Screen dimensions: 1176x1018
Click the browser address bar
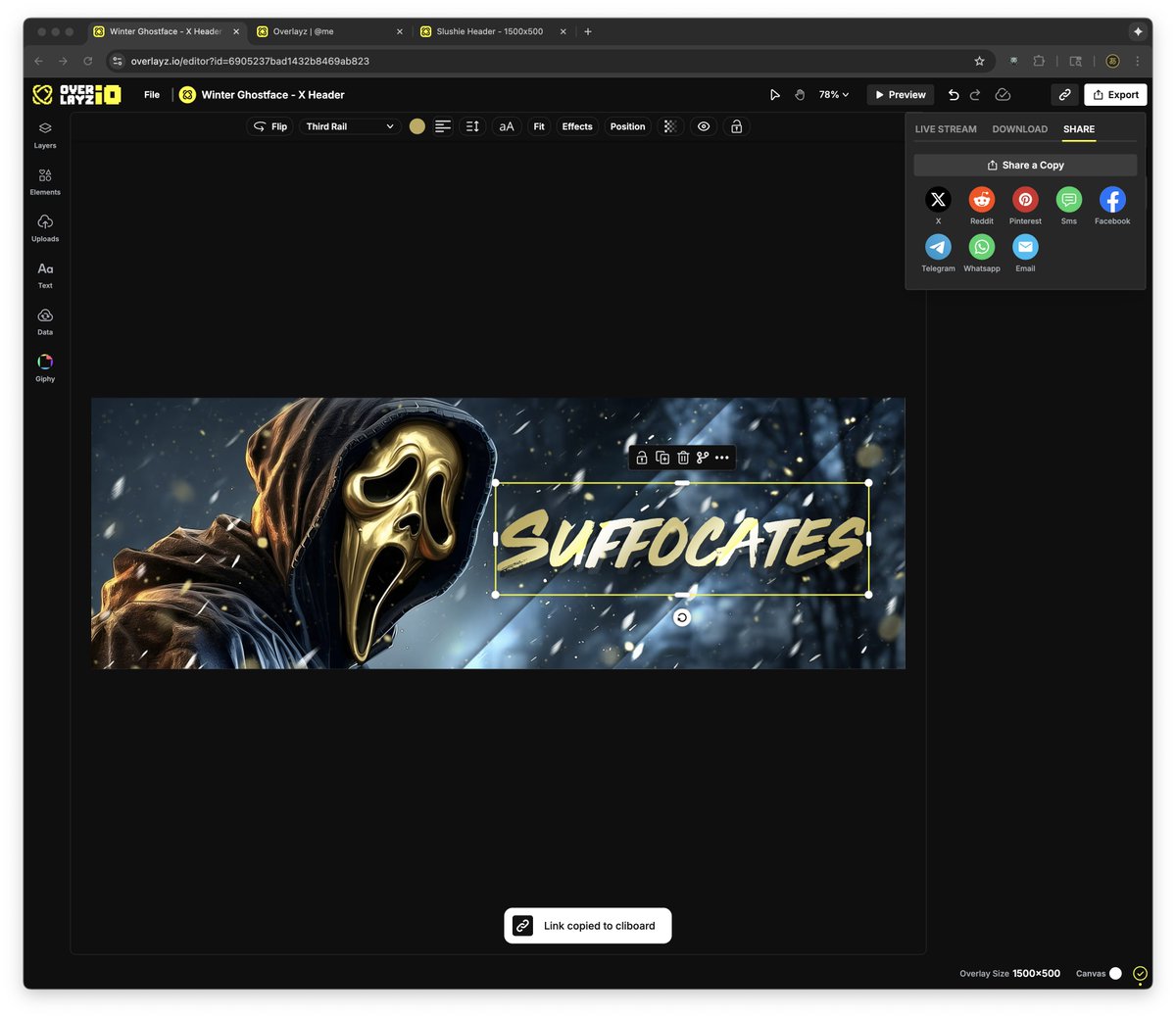(x=549, y=61)
